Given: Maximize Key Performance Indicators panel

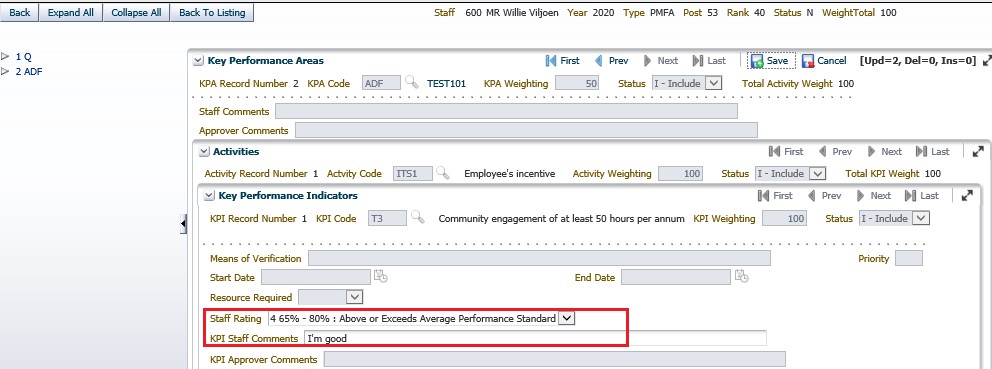Looking at the screenshot, I should (x=967, y=196).
